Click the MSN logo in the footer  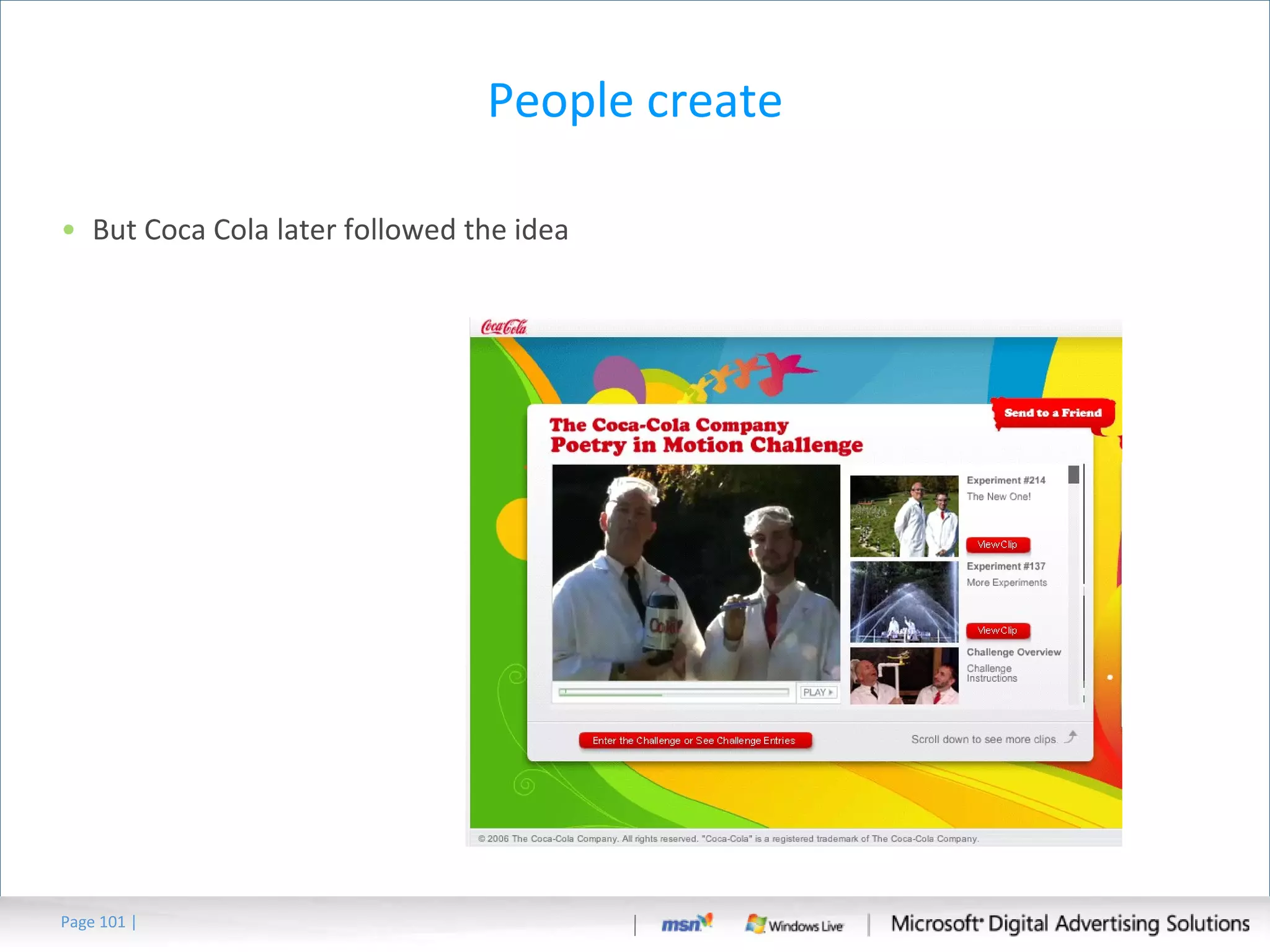coord(687,923)
